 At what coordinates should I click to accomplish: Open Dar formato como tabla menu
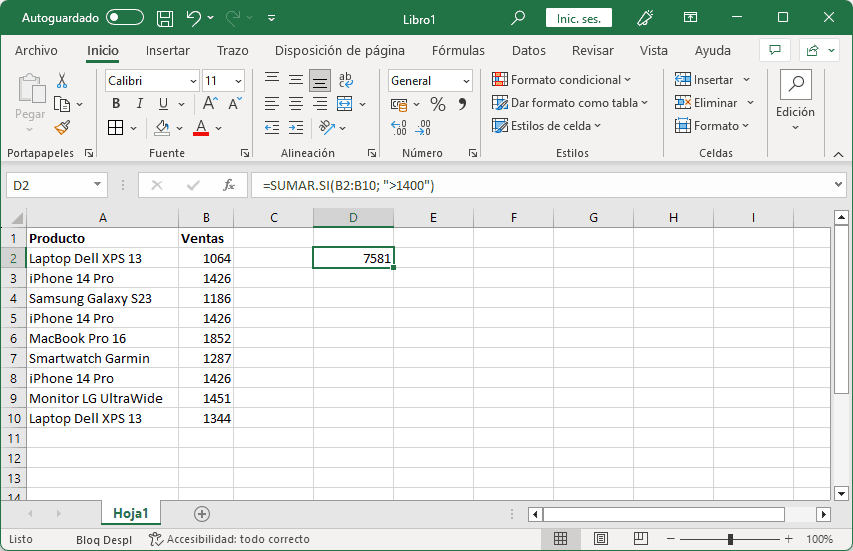(570, 103)
